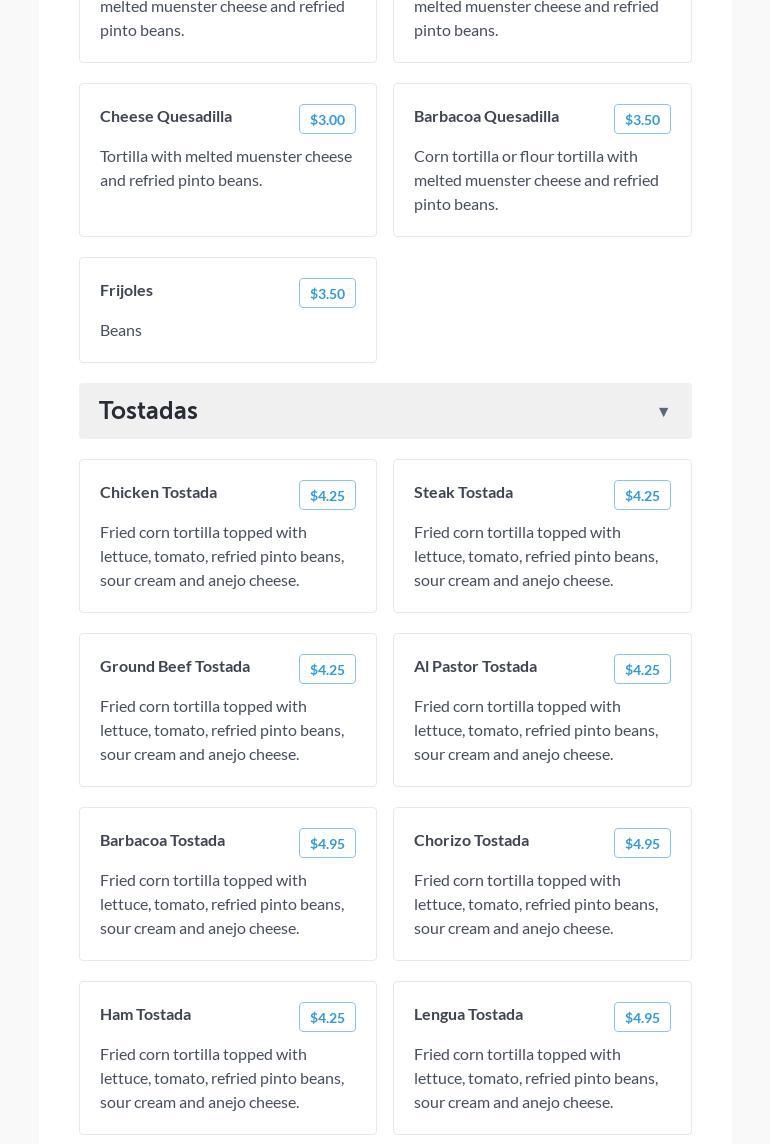Click the Chorizo Tostada description text
Screen dimensions: 770x1144
536,904
